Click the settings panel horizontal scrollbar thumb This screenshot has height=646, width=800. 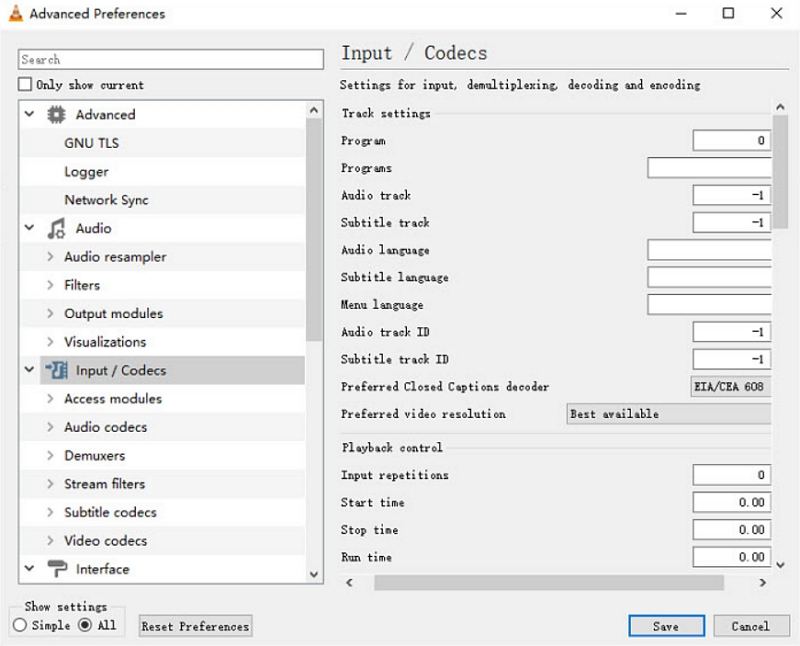[x=548, y=582]
